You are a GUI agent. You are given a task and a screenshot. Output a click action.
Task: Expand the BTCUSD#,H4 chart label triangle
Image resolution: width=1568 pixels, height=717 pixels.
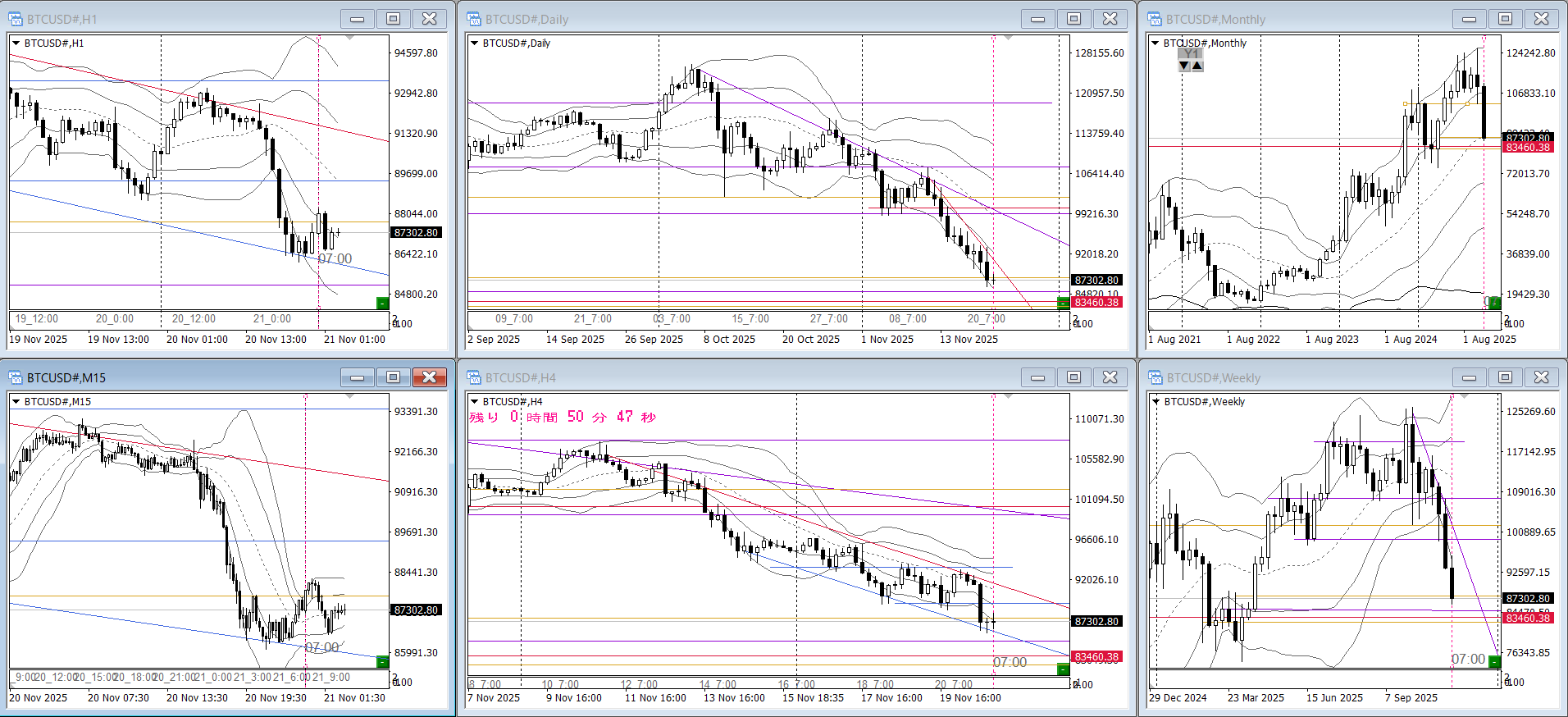pos(474,402)
